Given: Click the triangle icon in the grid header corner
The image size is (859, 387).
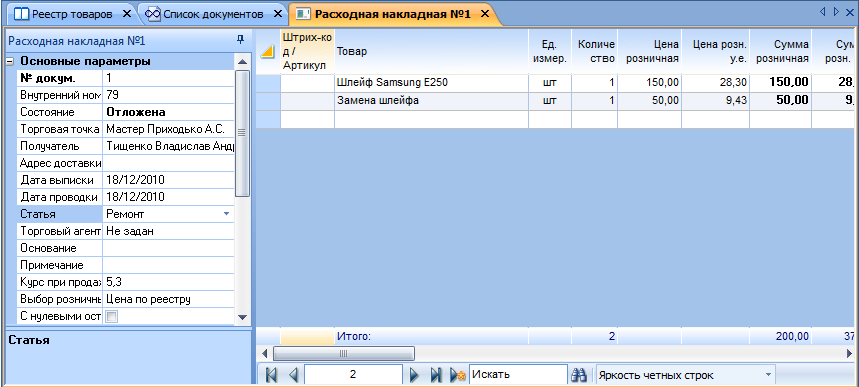Looking at the screenshot, I should pos(267,52).
